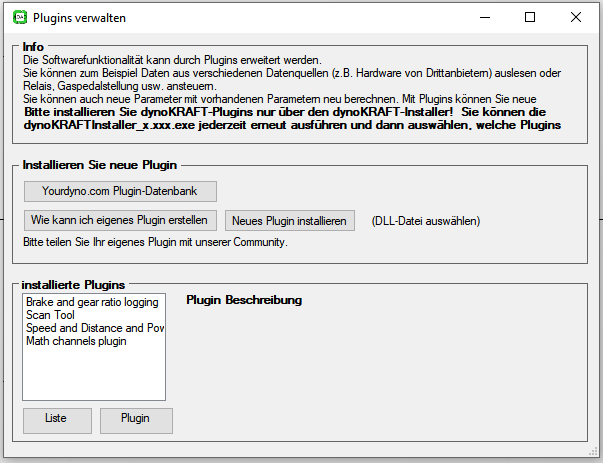
Task: Click 'Neues Plugin installieren' button
Action: (290, 221)
